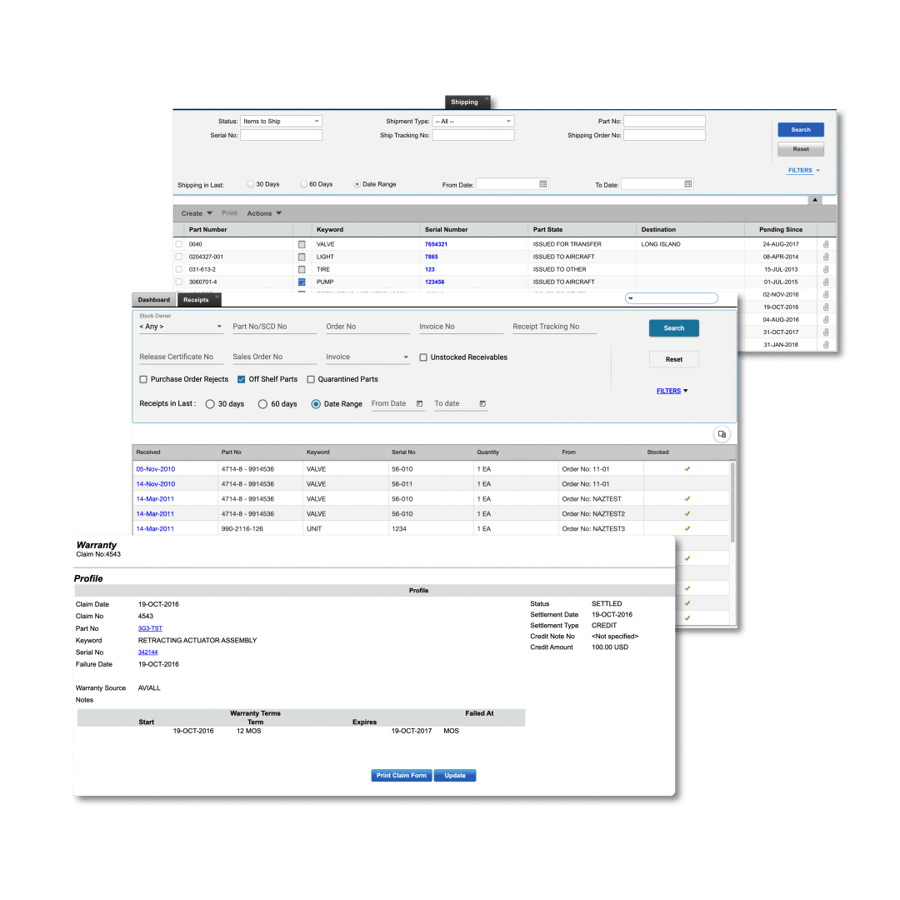The width and height of the screenshot is (900, 900).
Task: Open the Shipping To Date calendar picker
Action: [688, 184]
